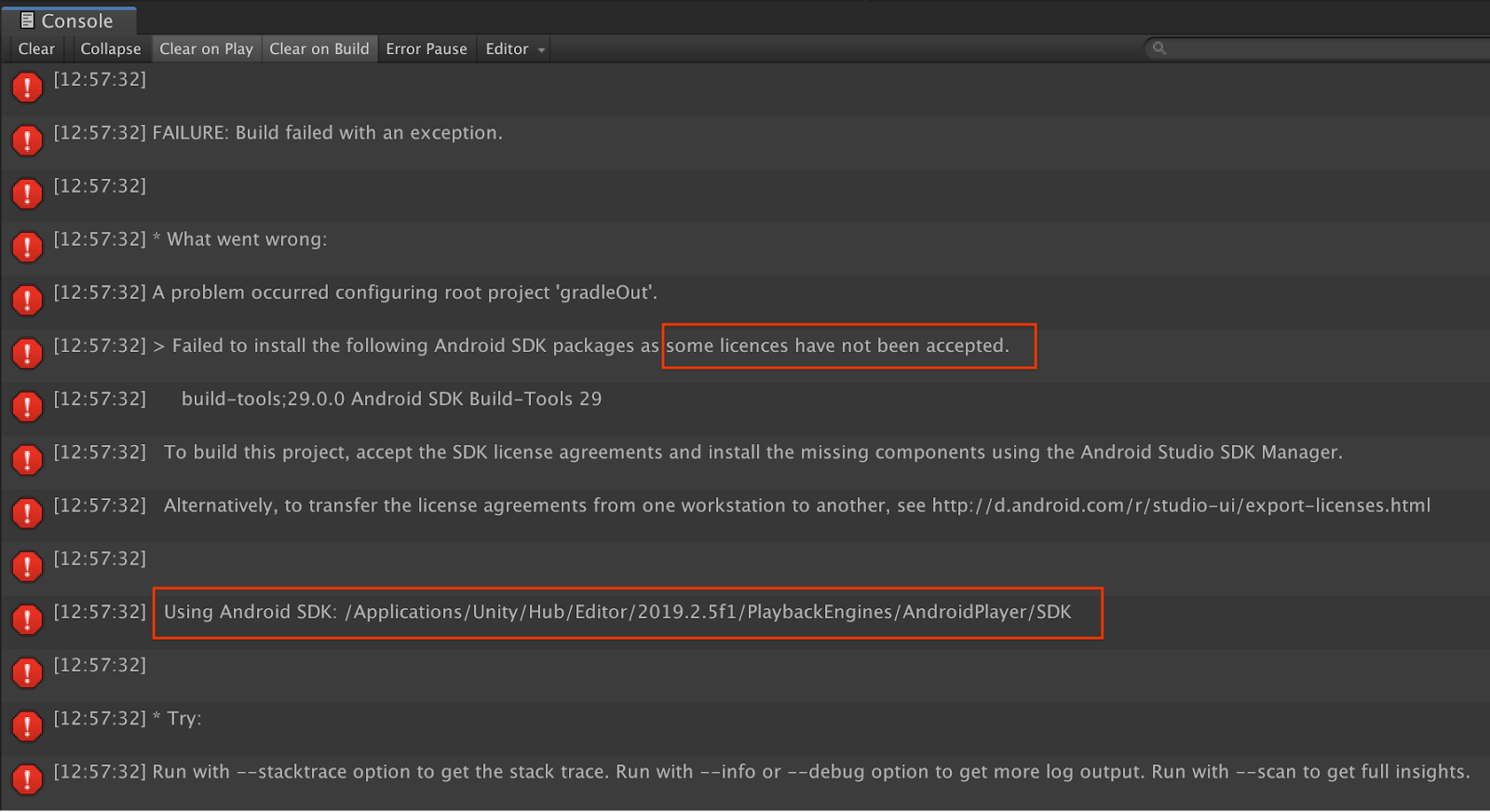
Task: Toggle the Collapse option
Action: click(110, 48)
